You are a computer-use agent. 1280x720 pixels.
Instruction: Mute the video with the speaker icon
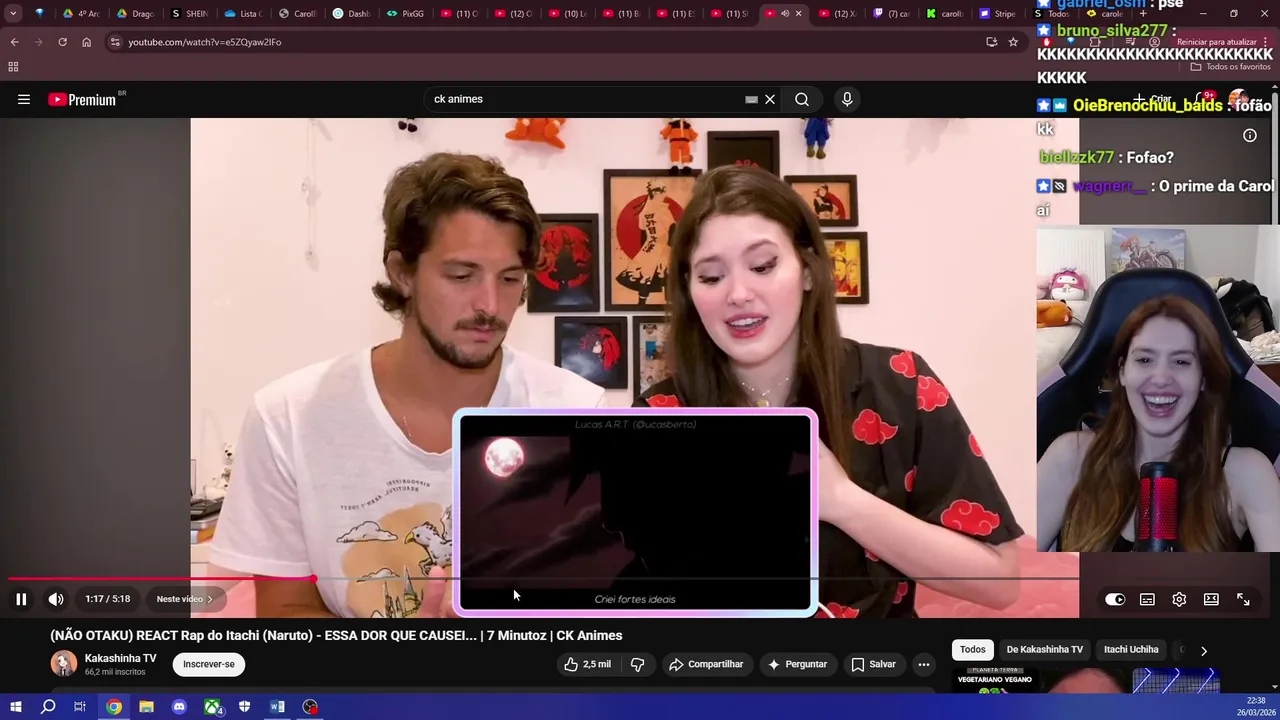coord(56,599)
